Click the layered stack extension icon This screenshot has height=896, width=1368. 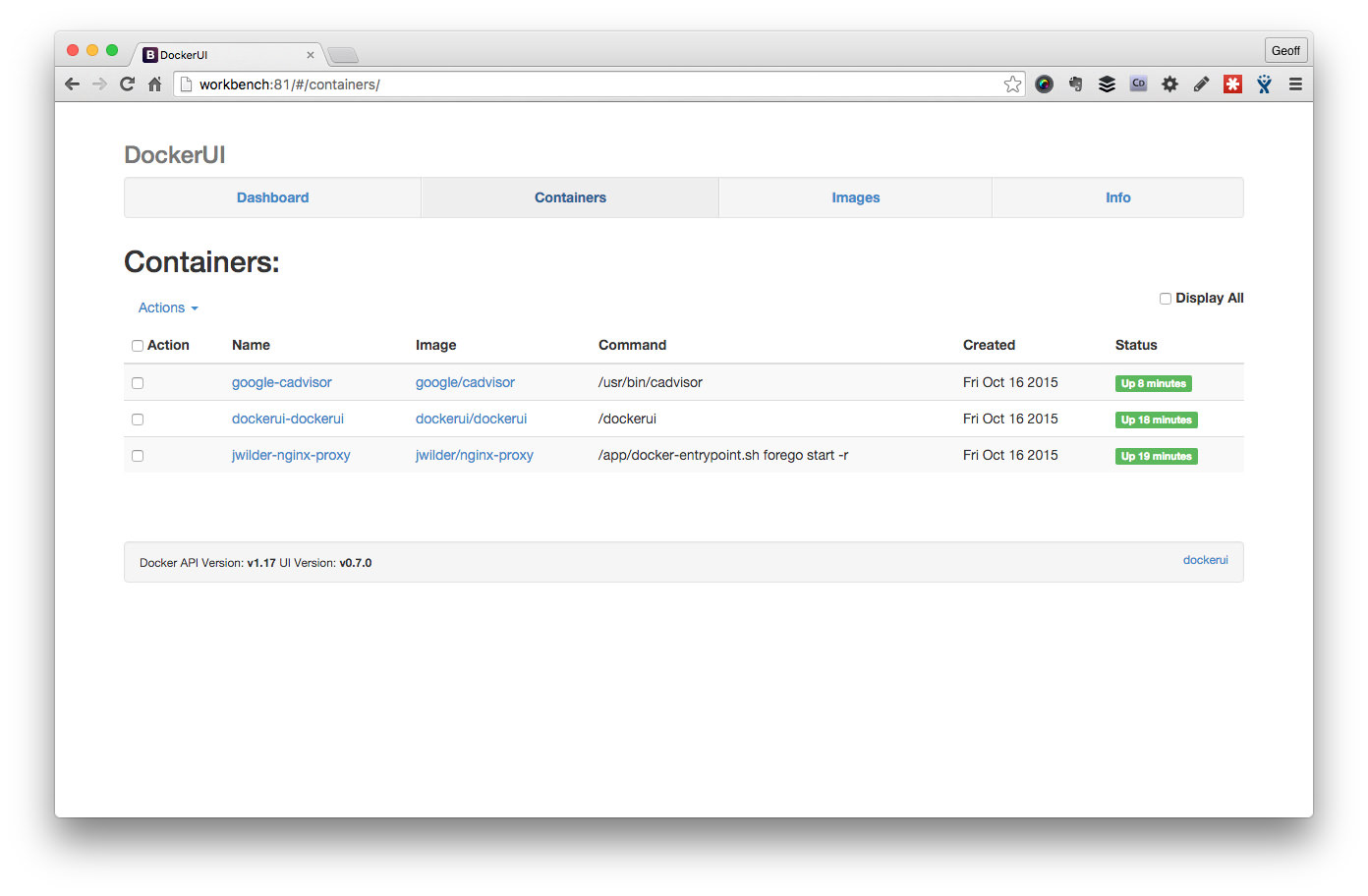click(1107, 84)
